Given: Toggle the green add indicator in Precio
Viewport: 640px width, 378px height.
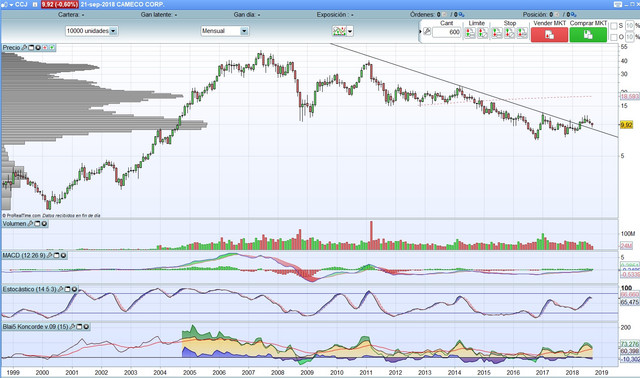Looking at the screenshot, I should pos(52,48).
